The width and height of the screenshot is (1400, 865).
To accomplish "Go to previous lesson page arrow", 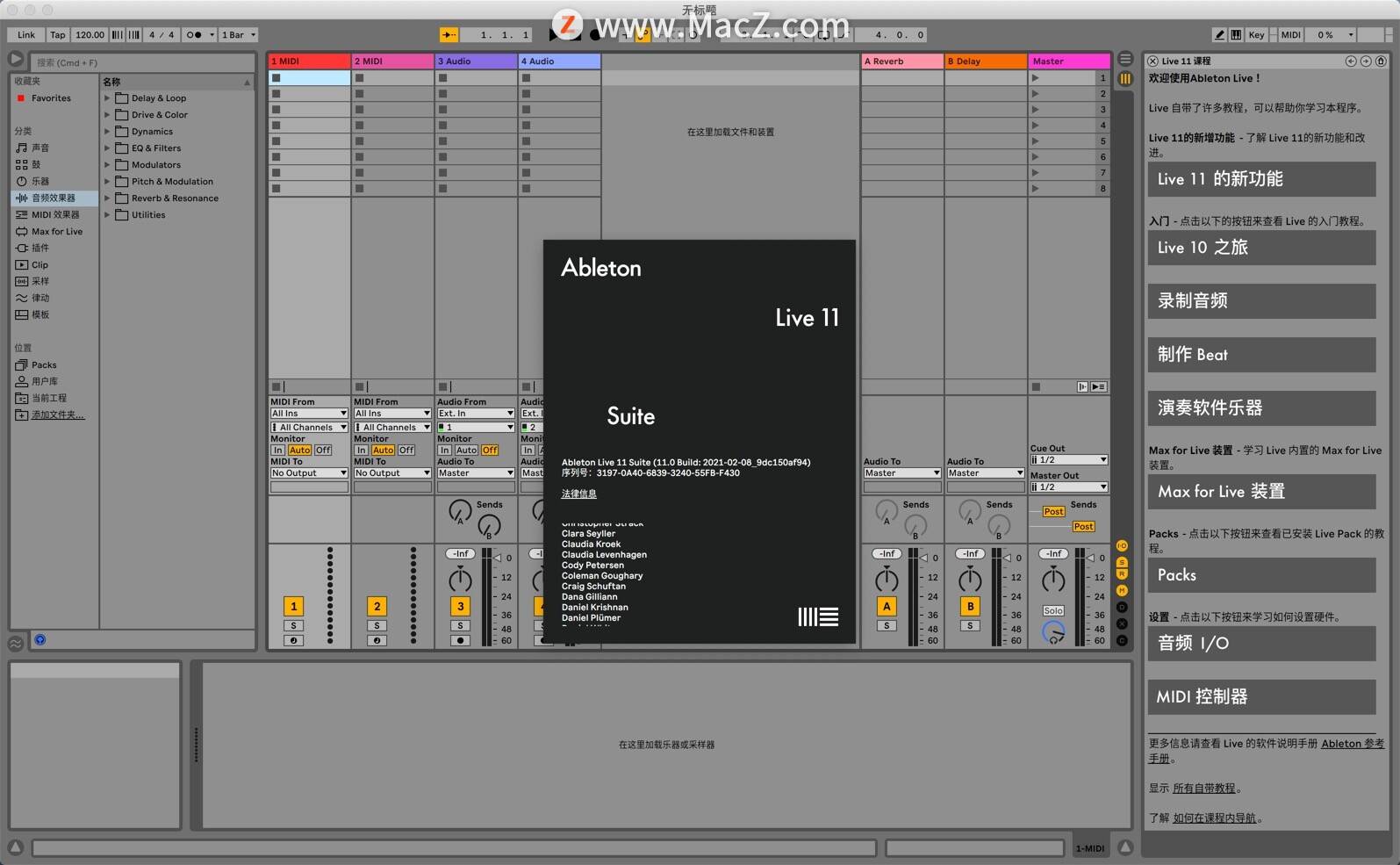I will pos(1351,61).
